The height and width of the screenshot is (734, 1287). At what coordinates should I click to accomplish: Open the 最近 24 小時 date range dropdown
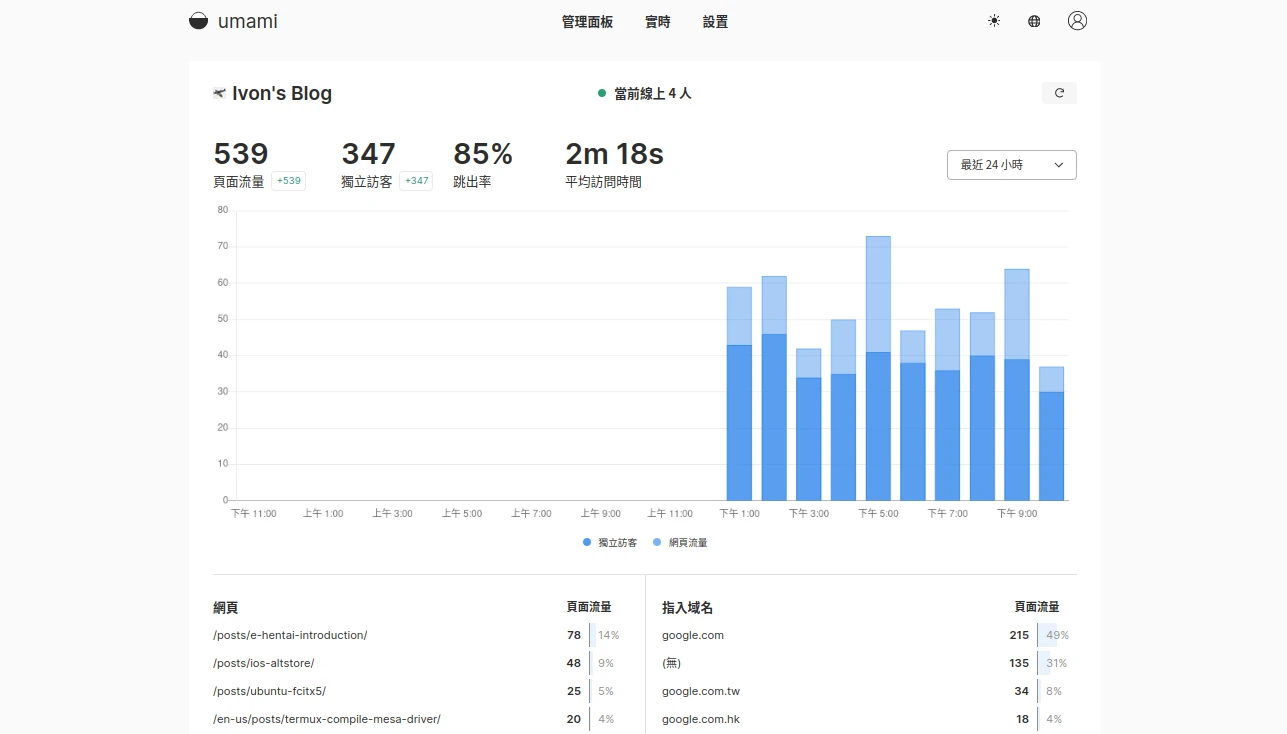pyautogui.click(x=1010, y=165)
